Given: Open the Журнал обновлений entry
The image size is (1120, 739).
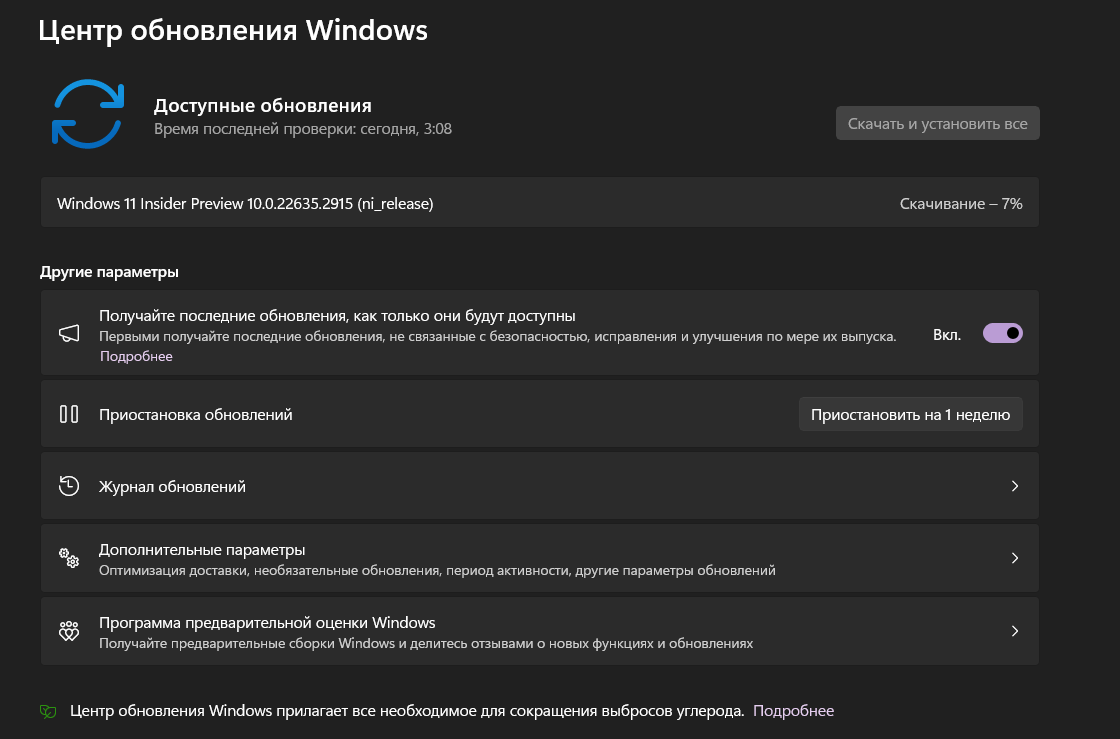Looking at the screenshot, I should click(x=172, y=487).
